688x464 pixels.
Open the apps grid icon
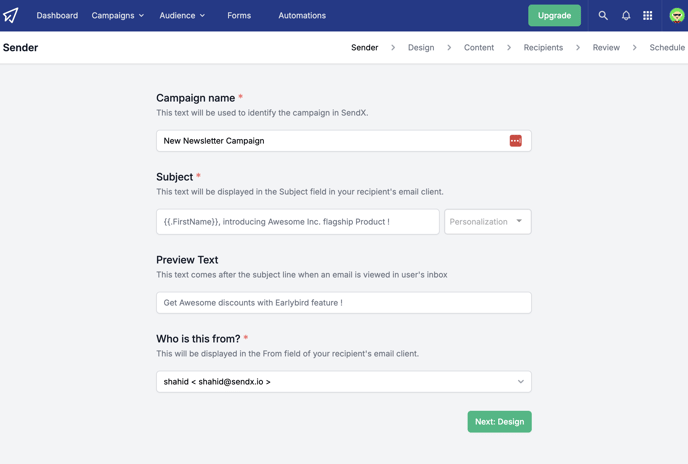tap(648, 15)
